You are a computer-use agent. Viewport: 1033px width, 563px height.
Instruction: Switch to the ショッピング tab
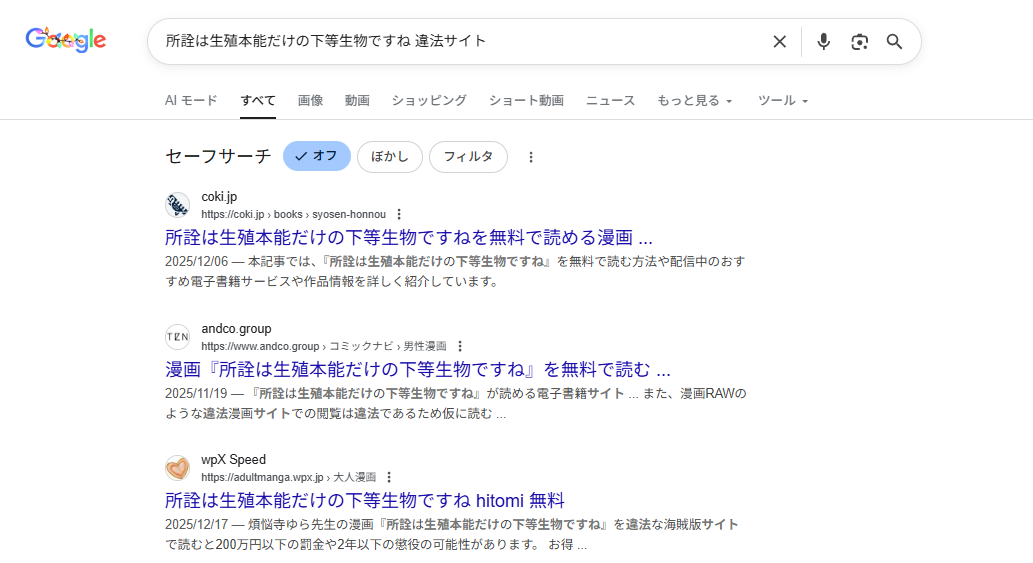coord(429,101)
